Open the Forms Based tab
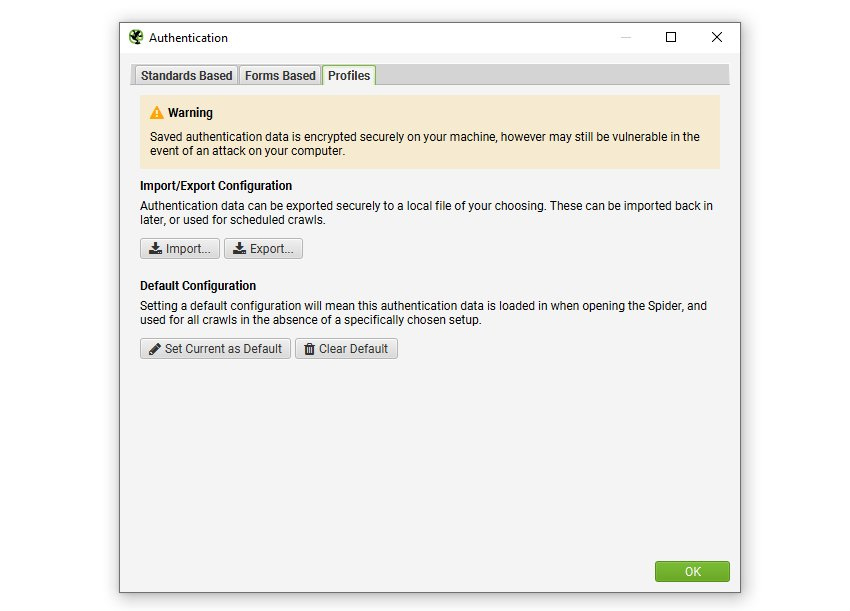Screen dimensions: 850x611 click(280, 75)
